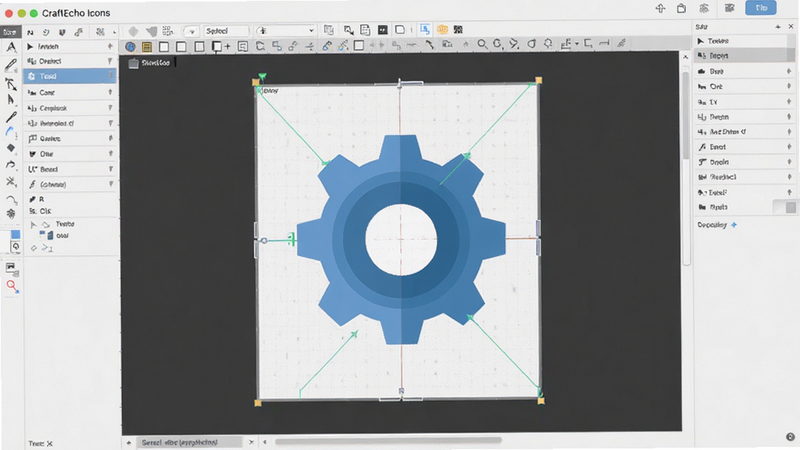
Task: Click the left arrow beside the horizontal scrollbar
Action: (264, 442)
